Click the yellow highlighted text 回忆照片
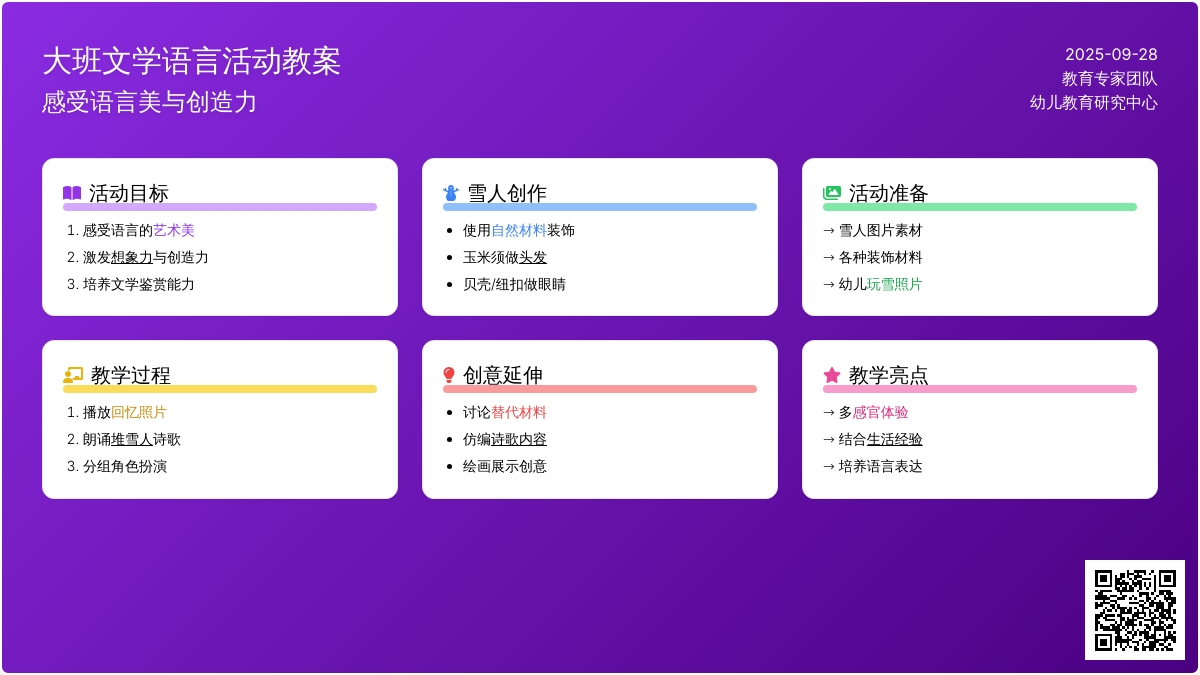Screen dimensions: 1200x675 point(139,412)
